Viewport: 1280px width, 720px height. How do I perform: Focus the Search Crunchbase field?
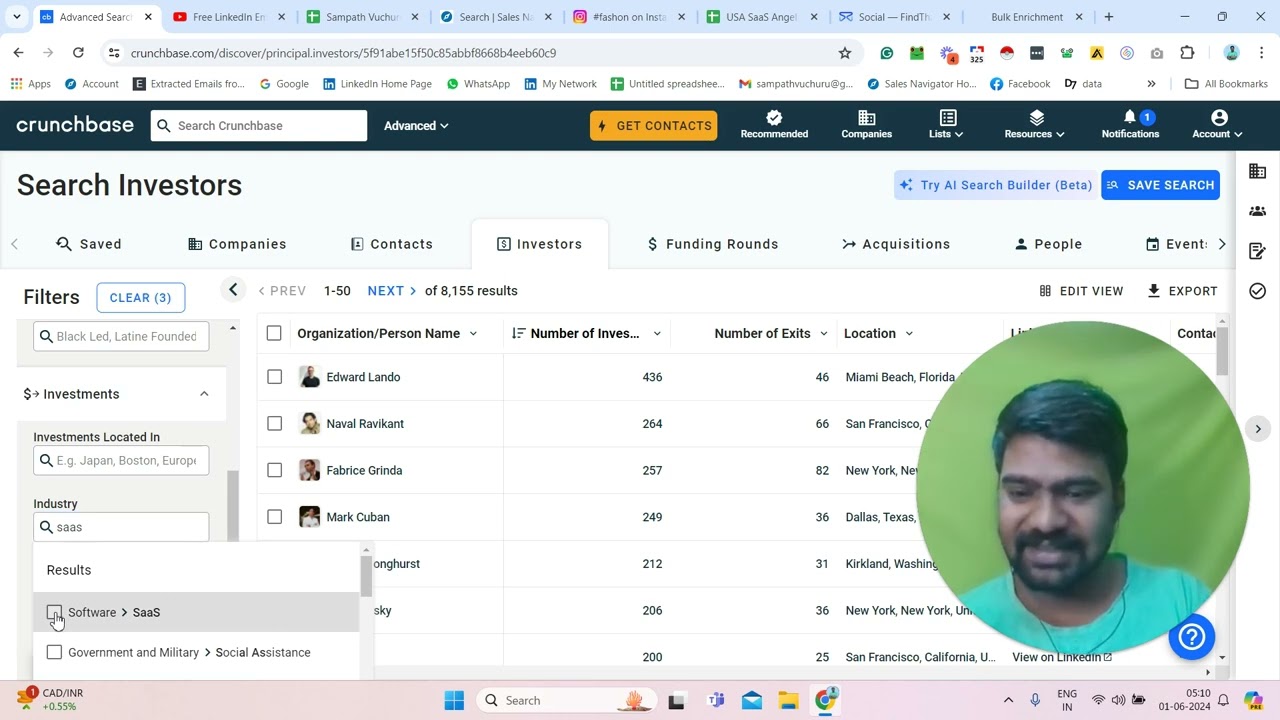click(259, 125)
